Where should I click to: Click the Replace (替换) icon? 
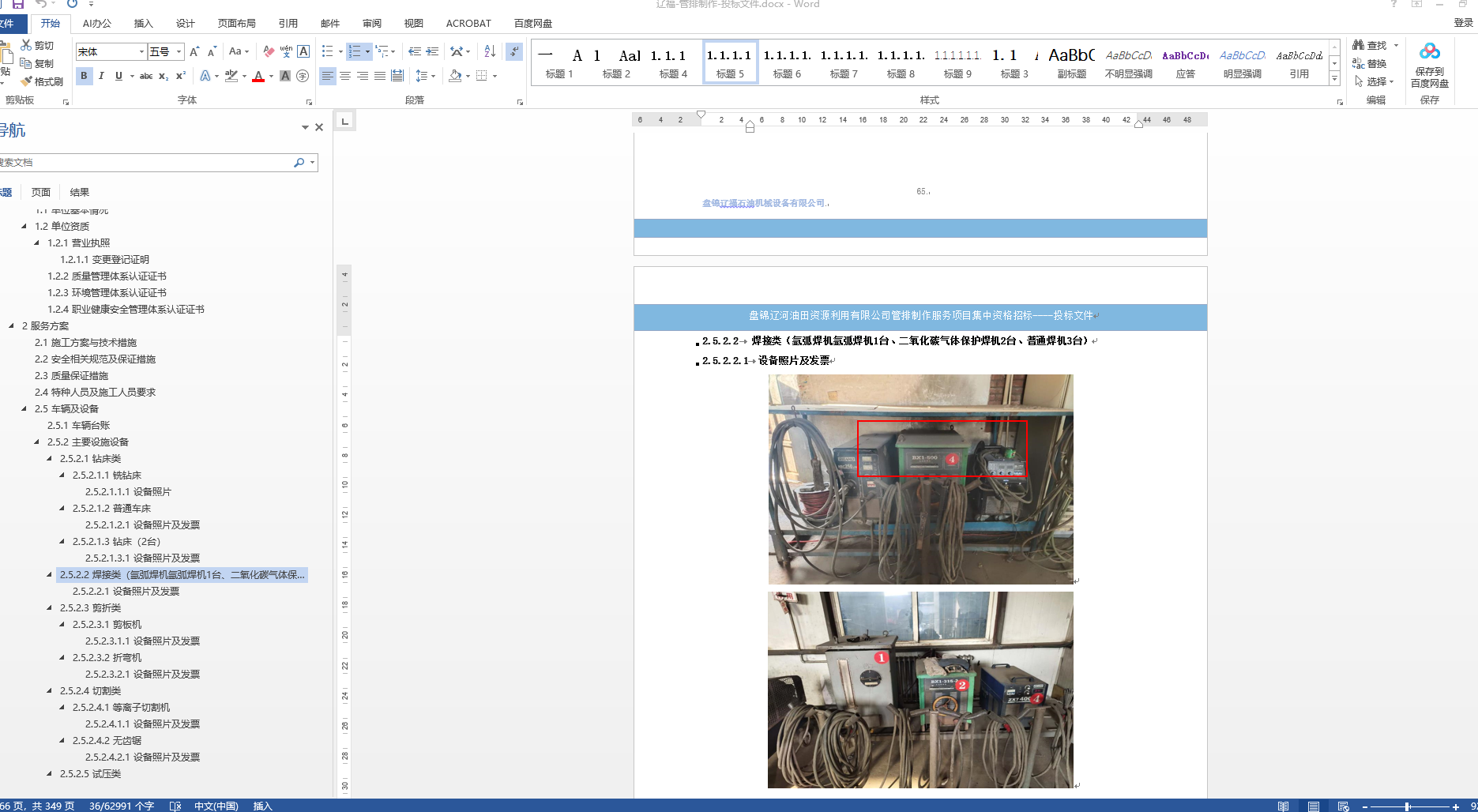coord(1359,63)
